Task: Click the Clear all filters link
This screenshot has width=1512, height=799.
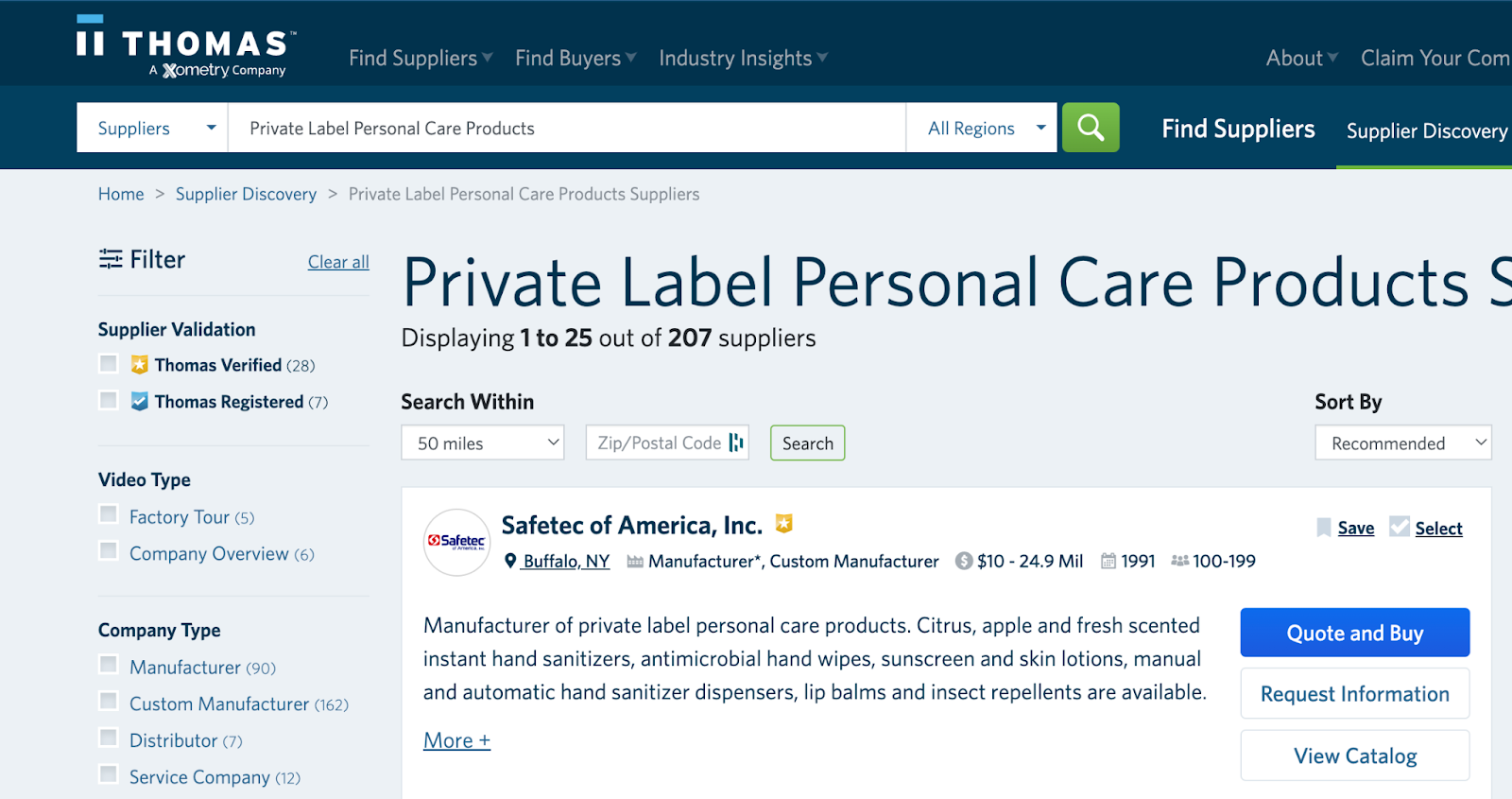Action: 338,262
